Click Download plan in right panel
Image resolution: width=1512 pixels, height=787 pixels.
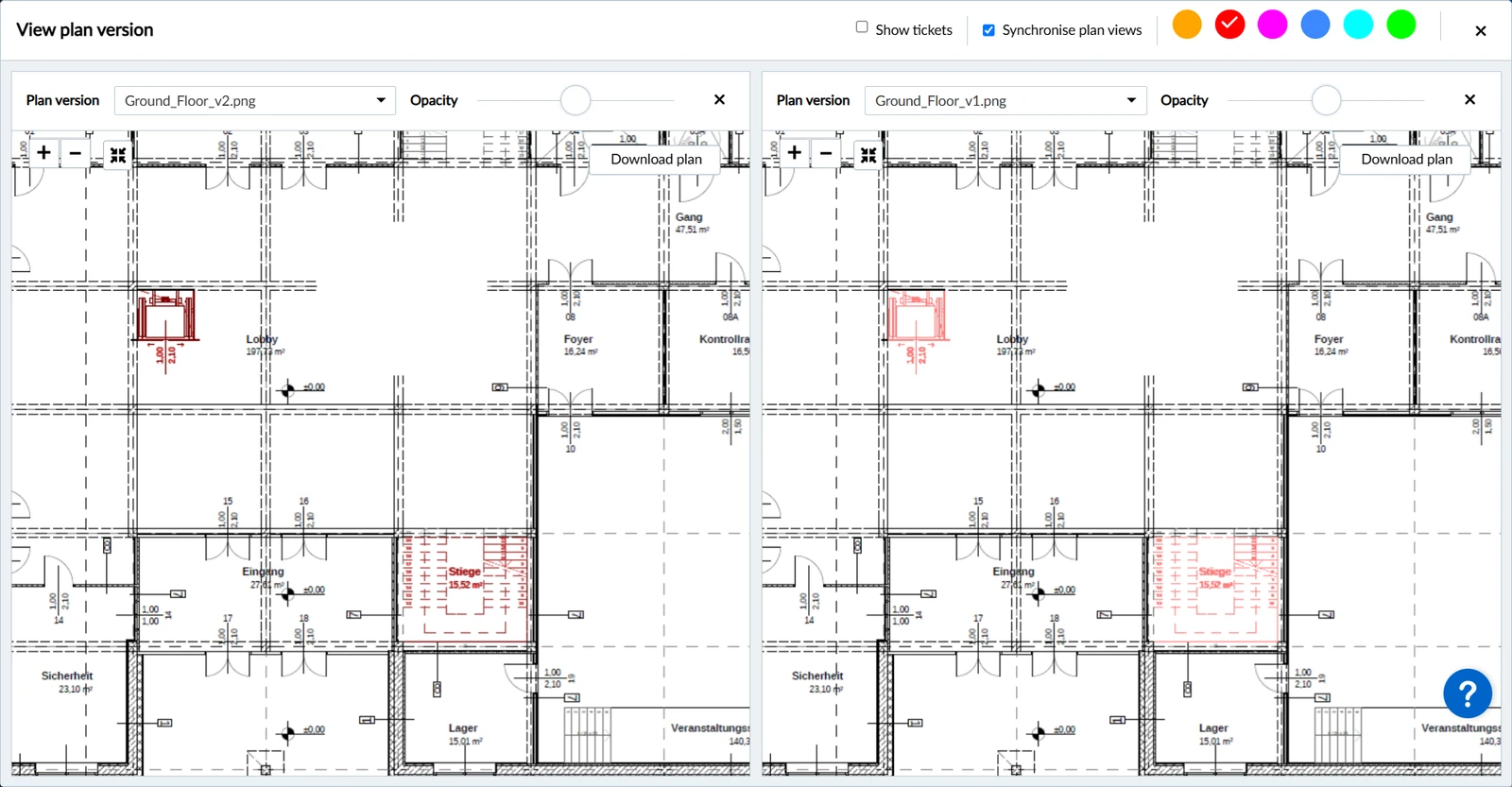point(1406,159)
